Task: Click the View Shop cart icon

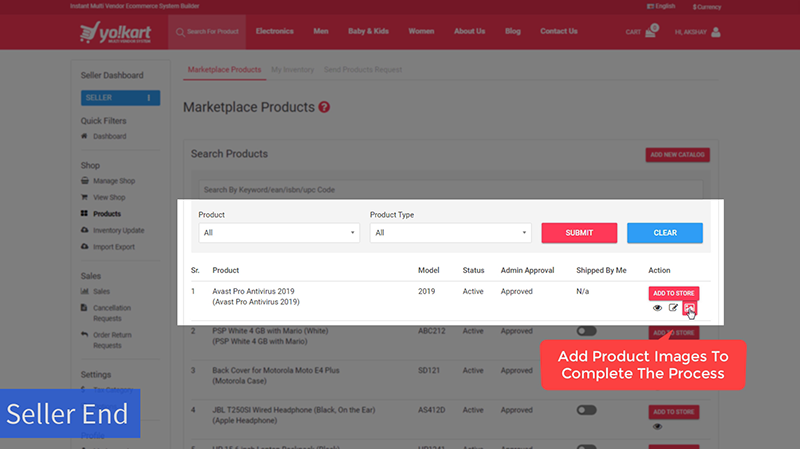Action: click(x=84, y=197)
